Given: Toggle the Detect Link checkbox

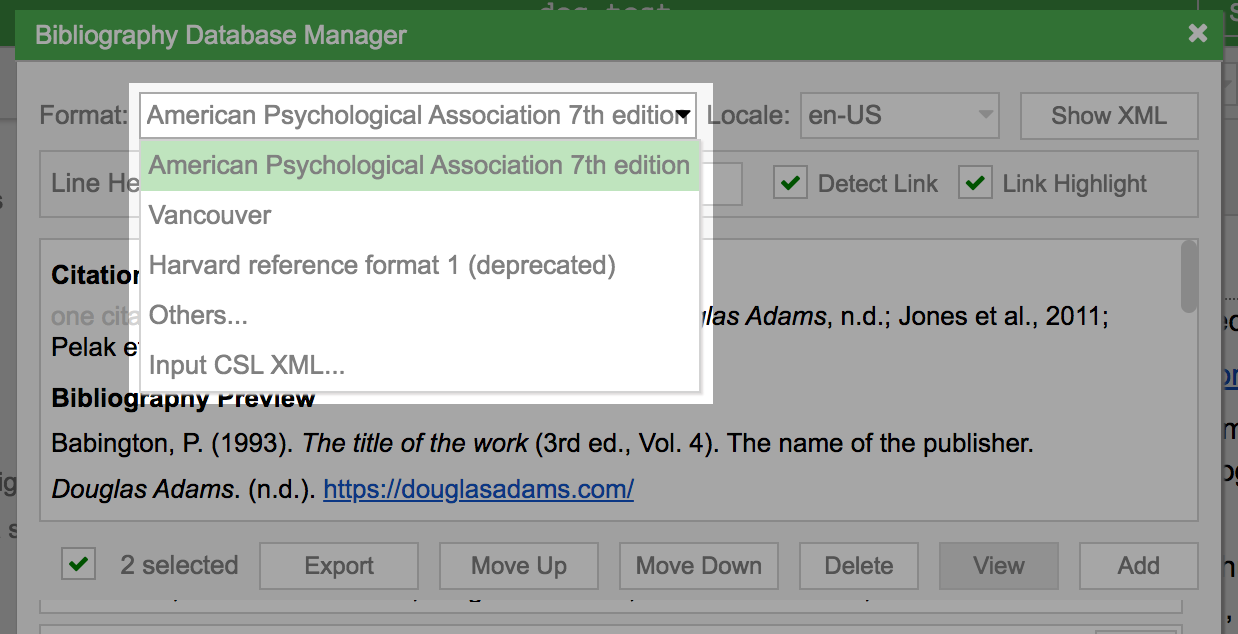Looking at the screenshot, I should [790, 184].
